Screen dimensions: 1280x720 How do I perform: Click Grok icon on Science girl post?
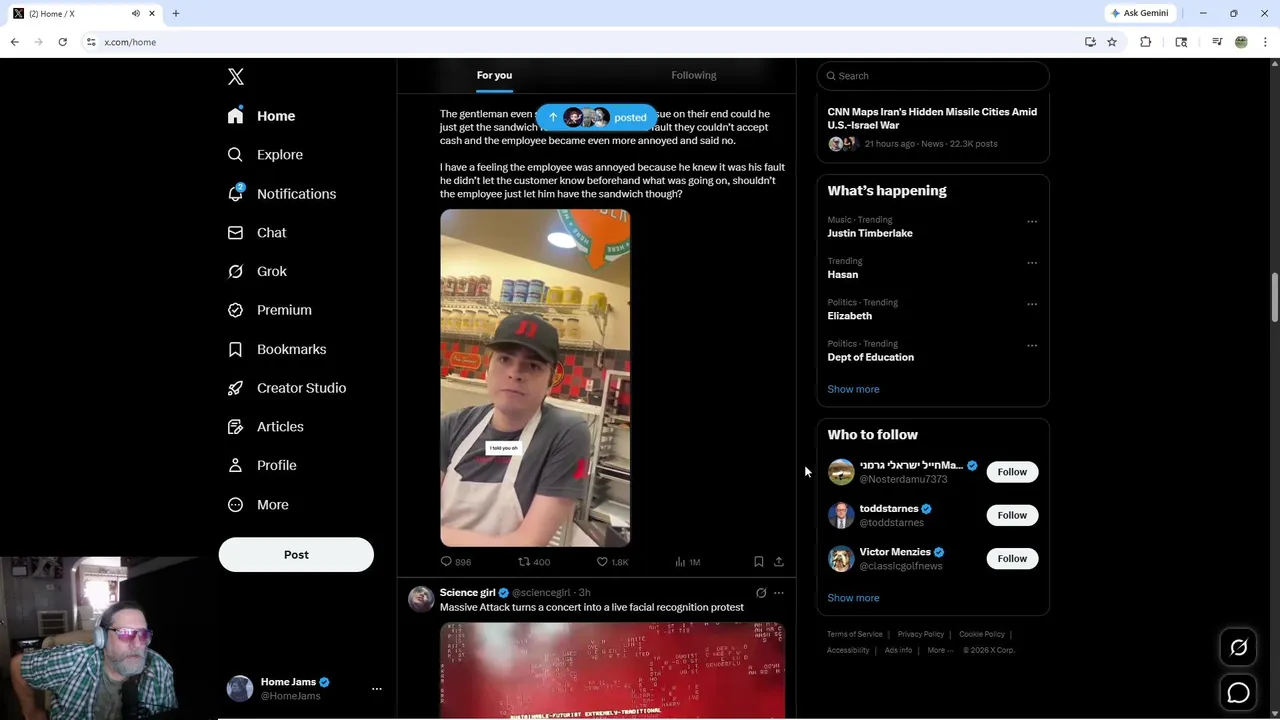761,593
